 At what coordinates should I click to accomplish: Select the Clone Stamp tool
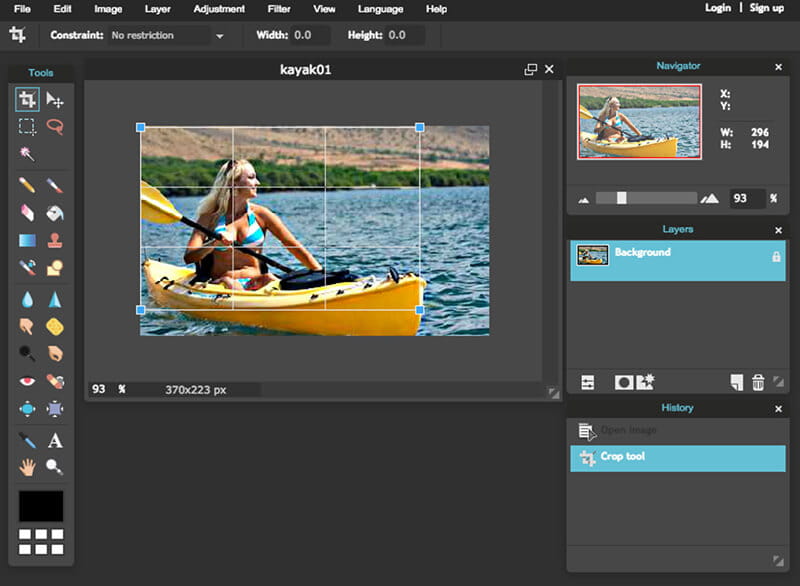55,240
